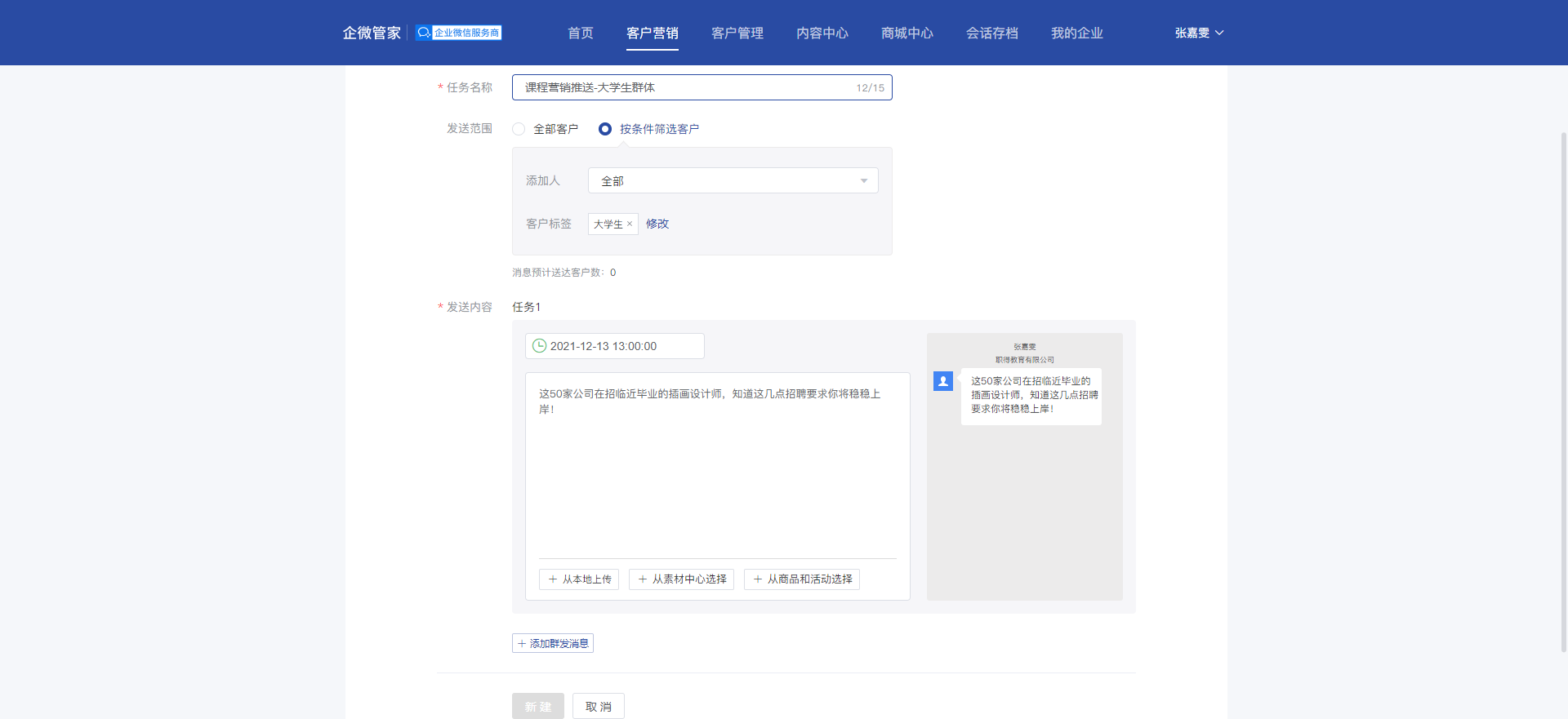Expand the 张嘉雯 user menu
Viewport: 1568px width, 719px height.
pos(1199,33)
